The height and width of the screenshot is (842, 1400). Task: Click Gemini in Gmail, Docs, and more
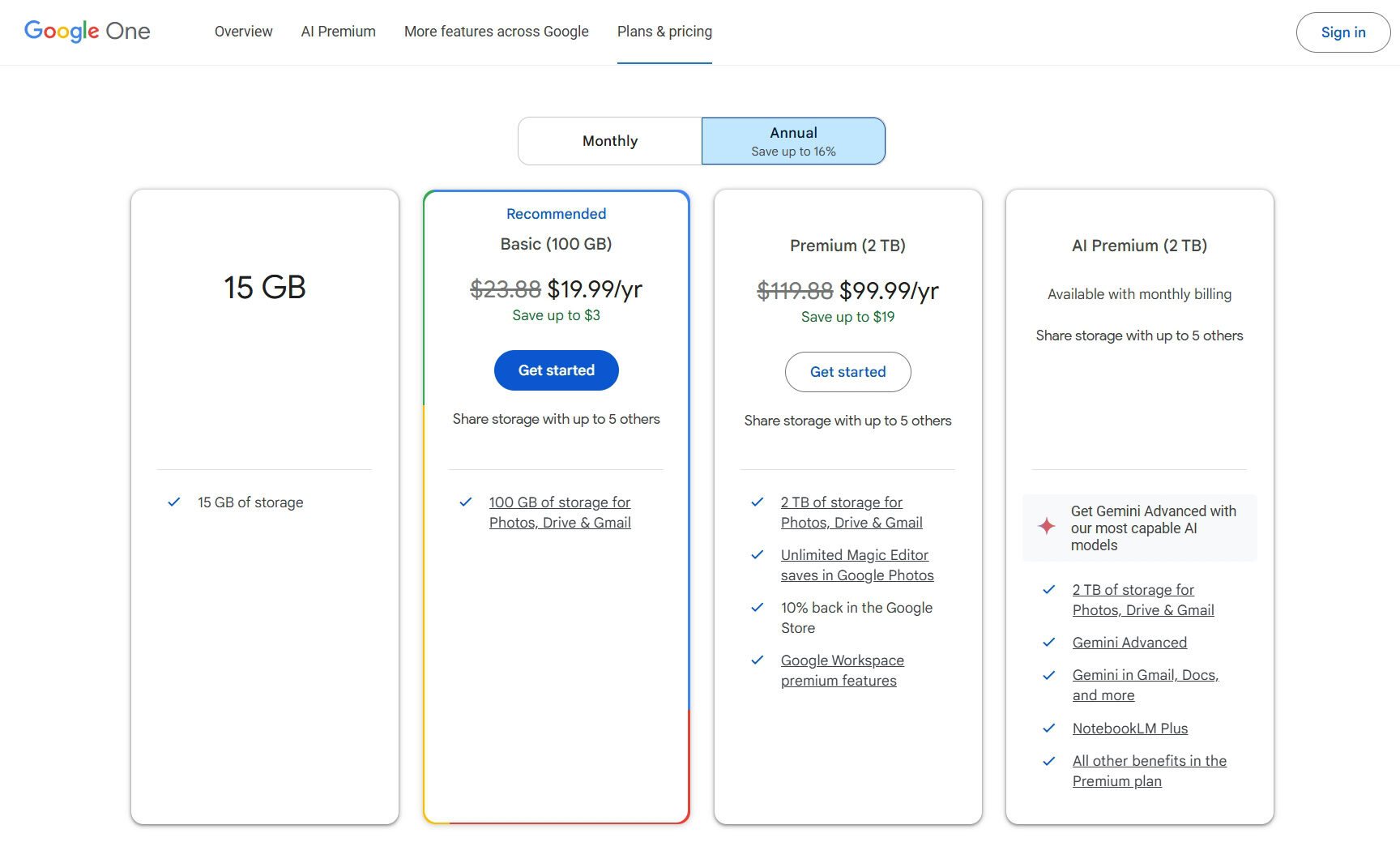point(1145,685)
